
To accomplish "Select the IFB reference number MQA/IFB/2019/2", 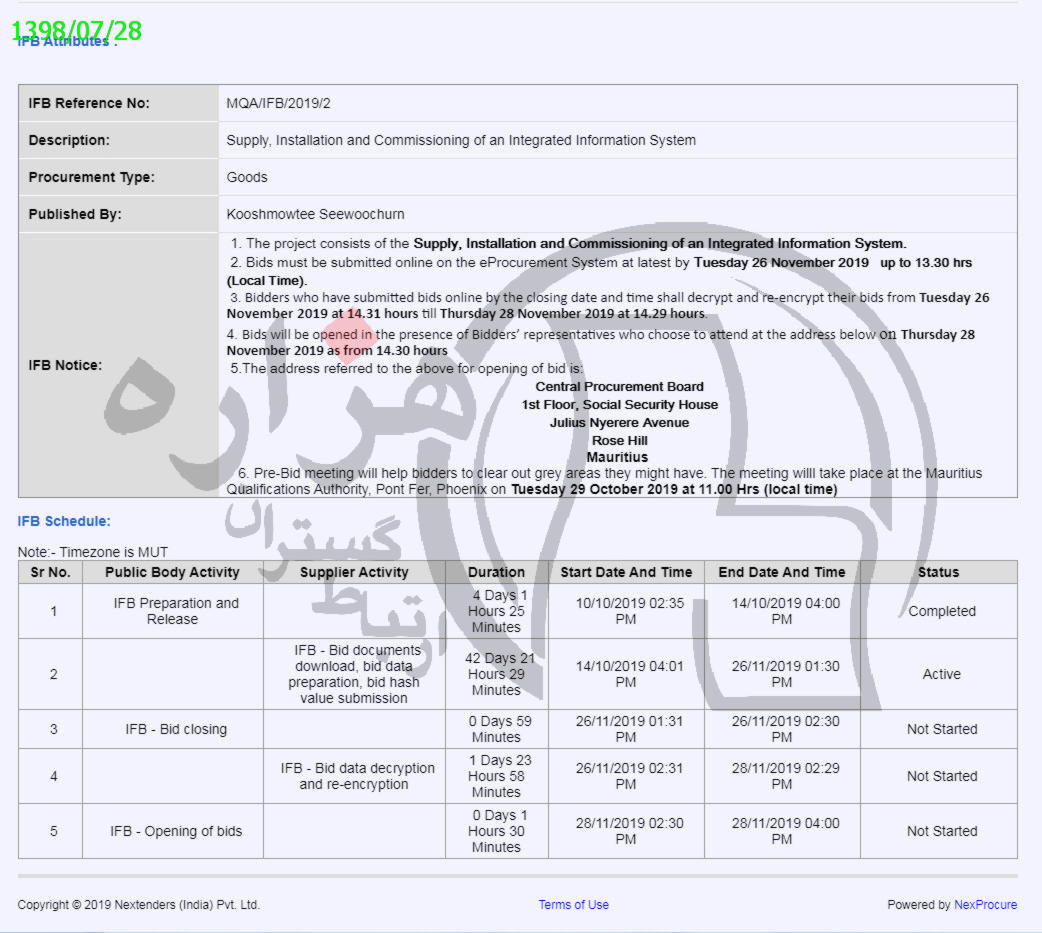I will click(278, 103).
